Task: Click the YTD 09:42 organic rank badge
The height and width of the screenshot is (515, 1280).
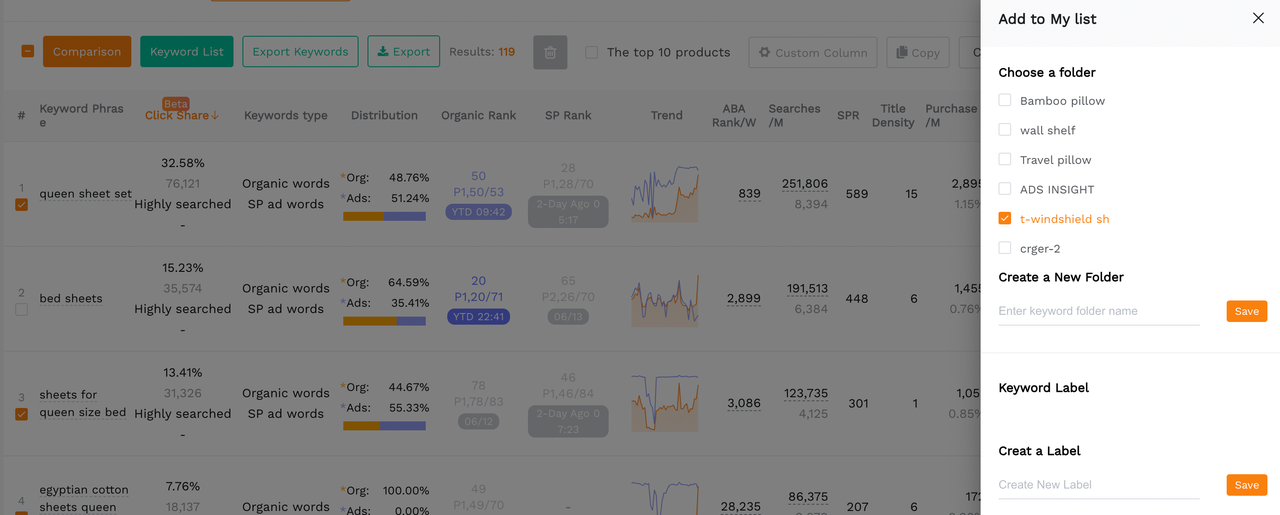Action: (x=479, y=212)
